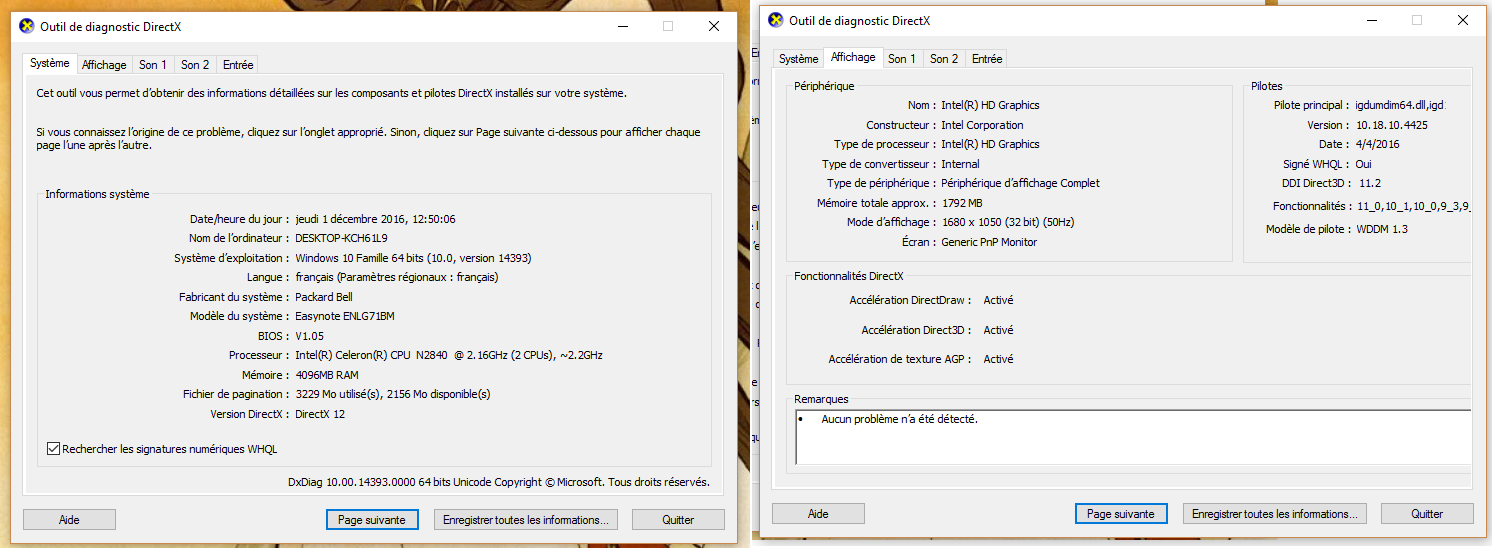Click BIOS value V1.05
Viewport: 1492px width, 548px height.
(310, 336)
